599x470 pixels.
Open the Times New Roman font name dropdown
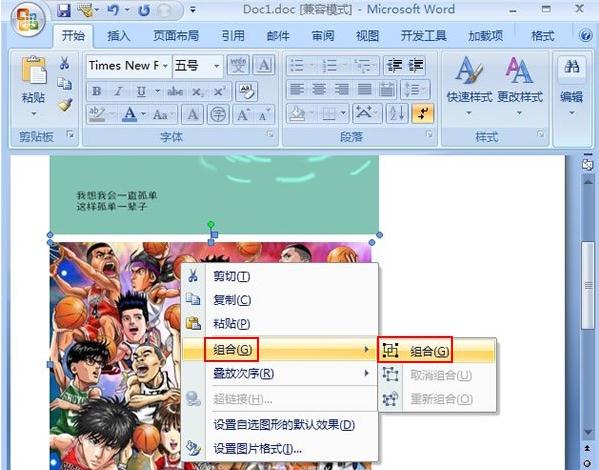pos(165,66)
